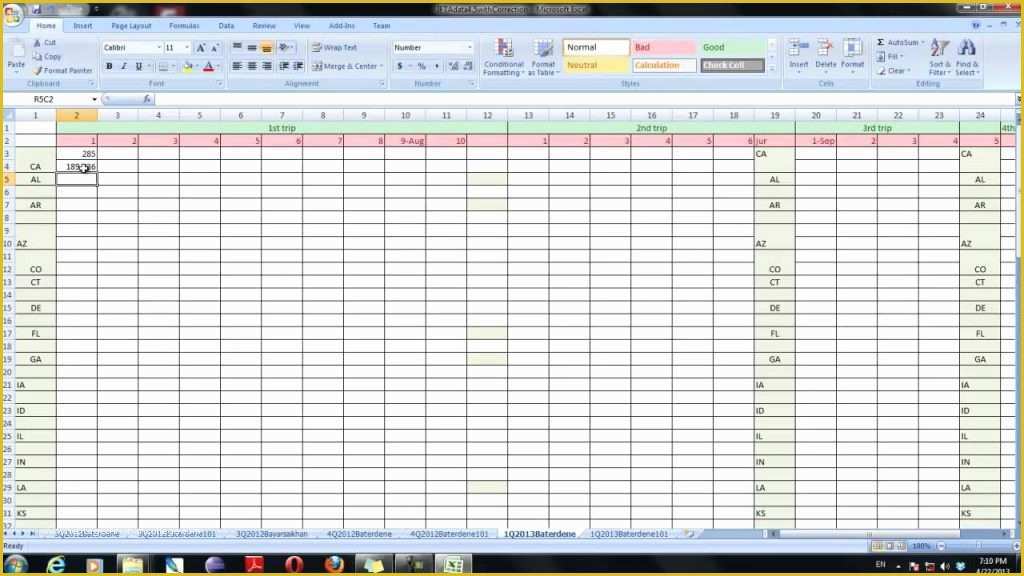
Task: Increase font size with Grow Font icon
Action: click(200, 48)
